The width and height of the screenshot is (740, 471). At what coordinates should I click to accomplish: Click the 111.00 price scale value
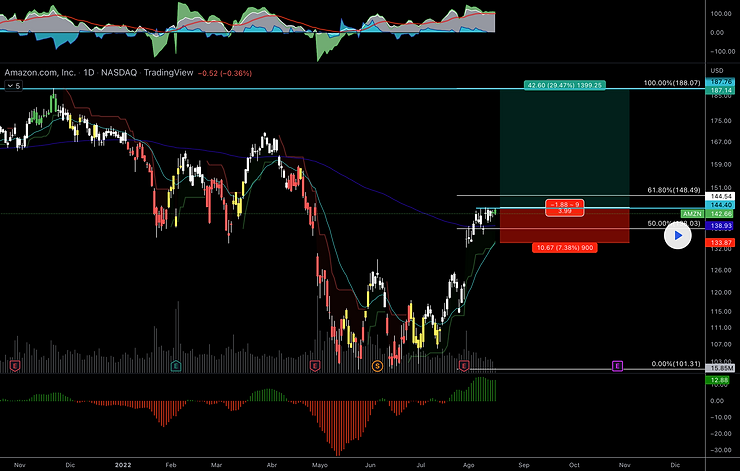(x=719, y=328)
